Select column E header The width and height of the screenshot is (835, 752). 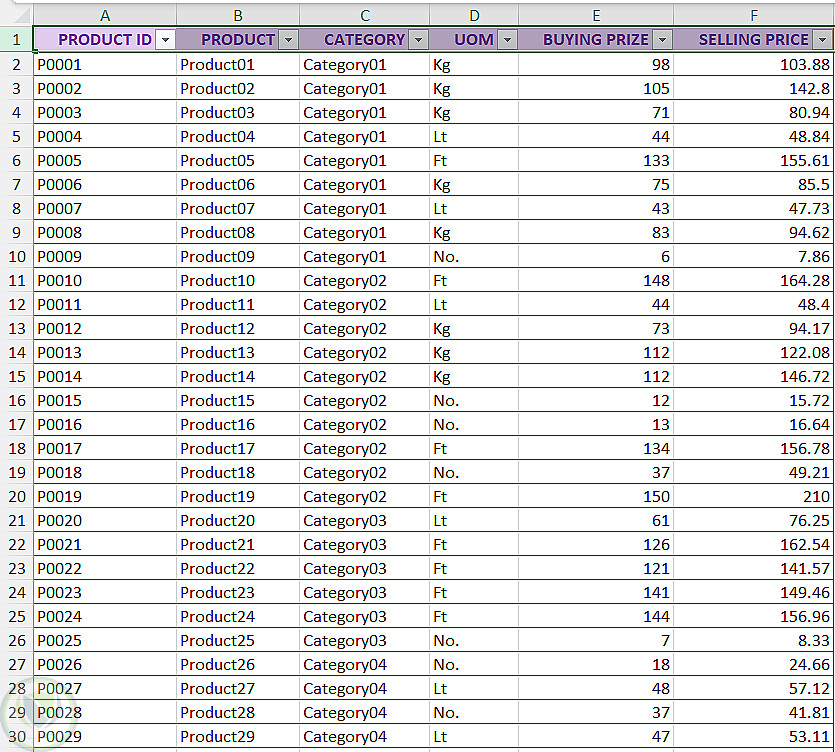coord(596,15)
